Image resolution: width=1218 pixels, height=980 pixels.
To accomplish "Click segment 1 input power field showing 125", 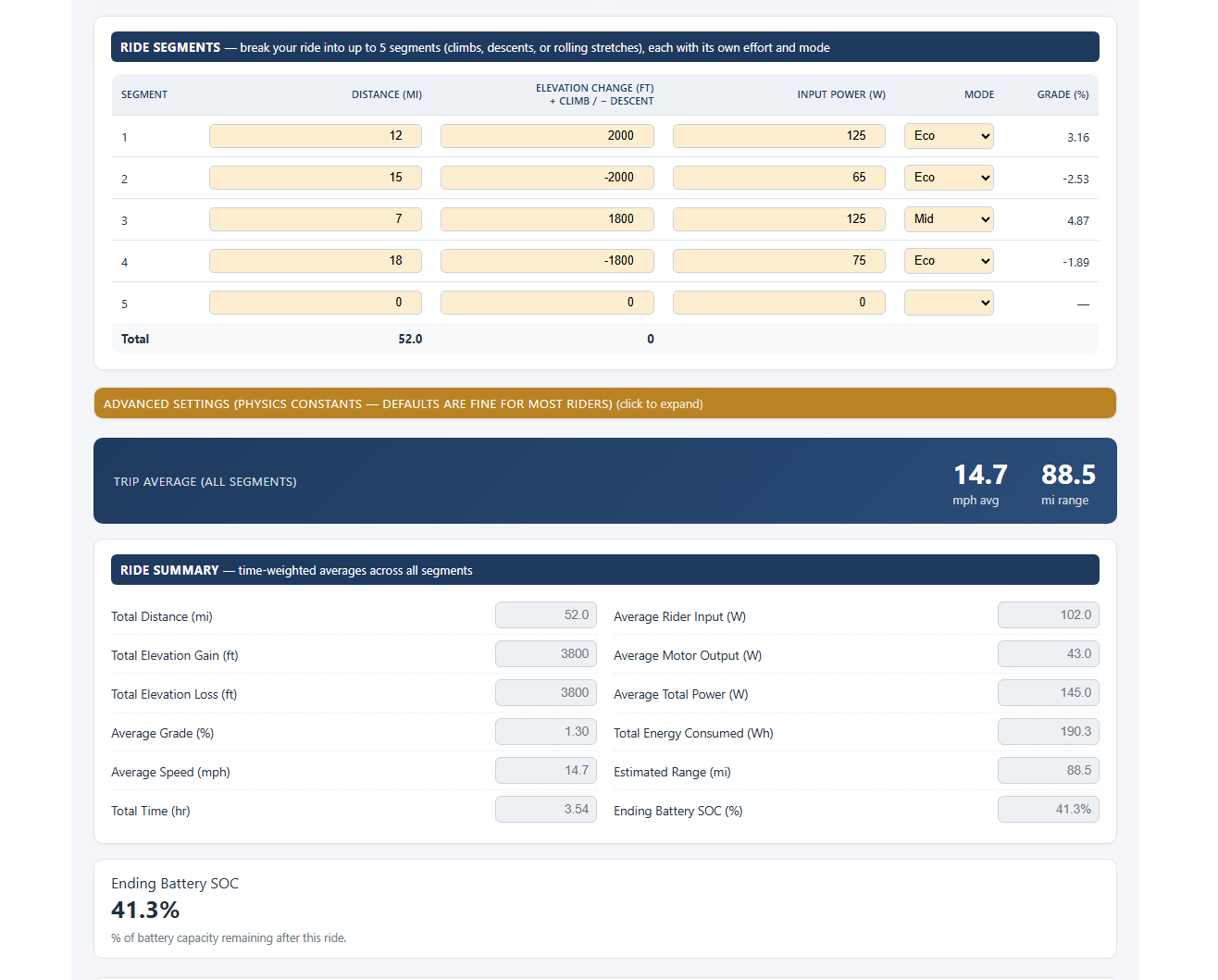I will (779, 136).
